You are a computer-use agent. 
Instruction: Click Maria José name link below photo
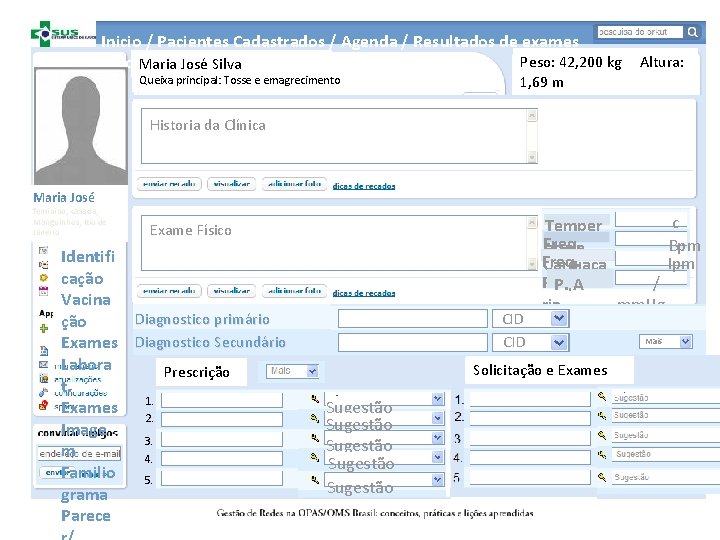coord(64,198)
